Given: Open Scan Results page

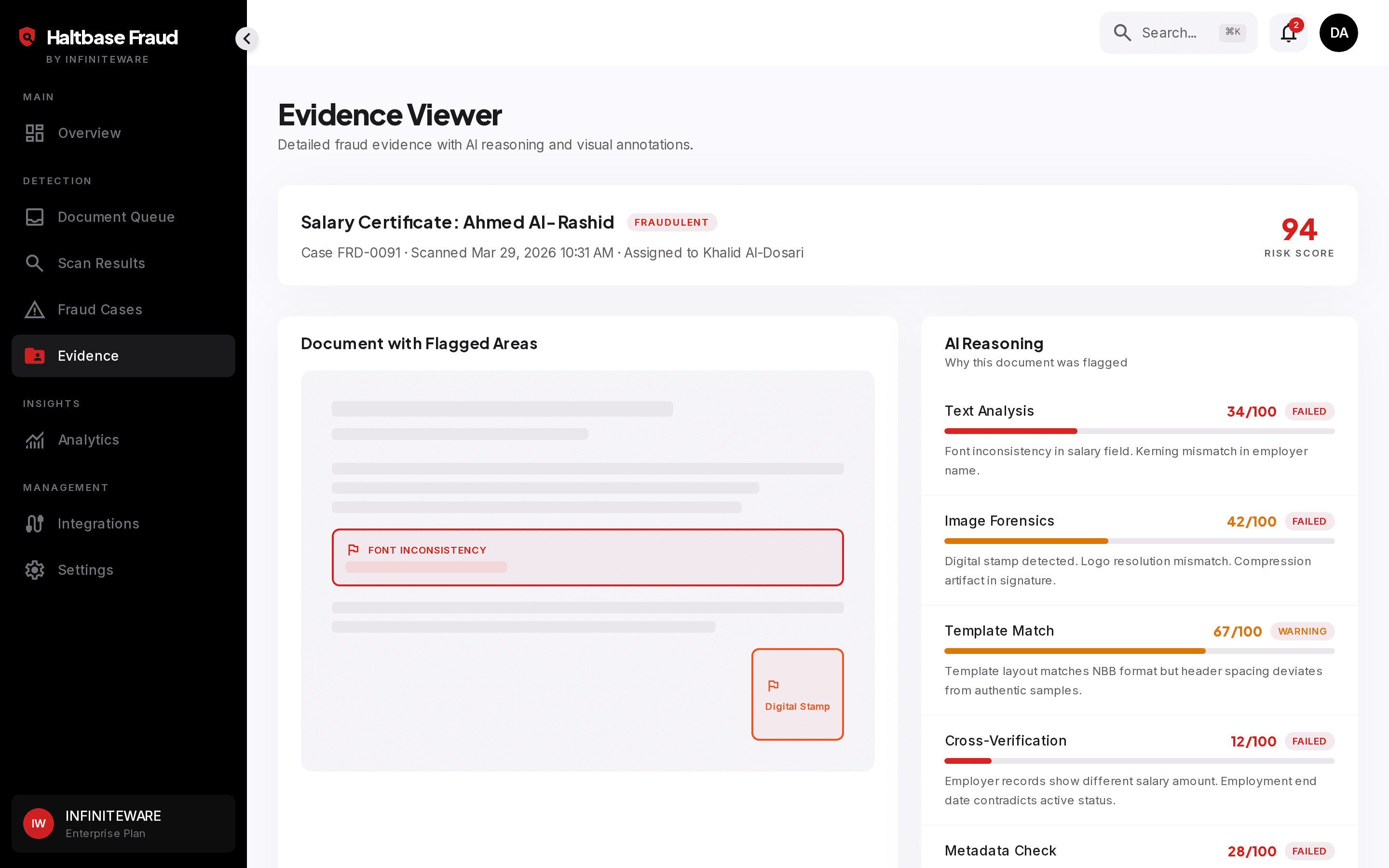Looking at the screenshot, I should (123, 263).
